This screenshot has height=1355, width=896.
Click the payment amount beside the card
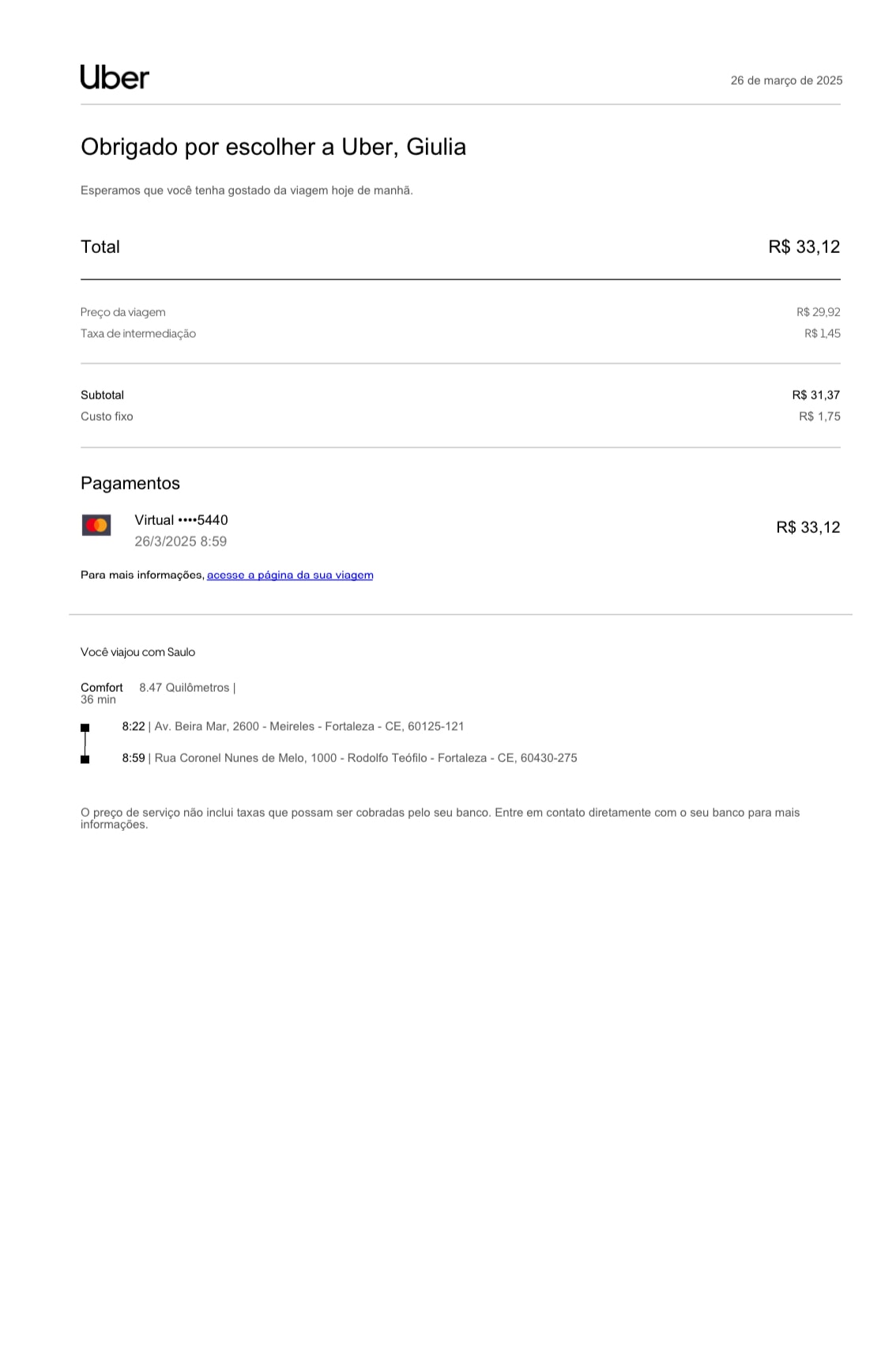(808, 527)
